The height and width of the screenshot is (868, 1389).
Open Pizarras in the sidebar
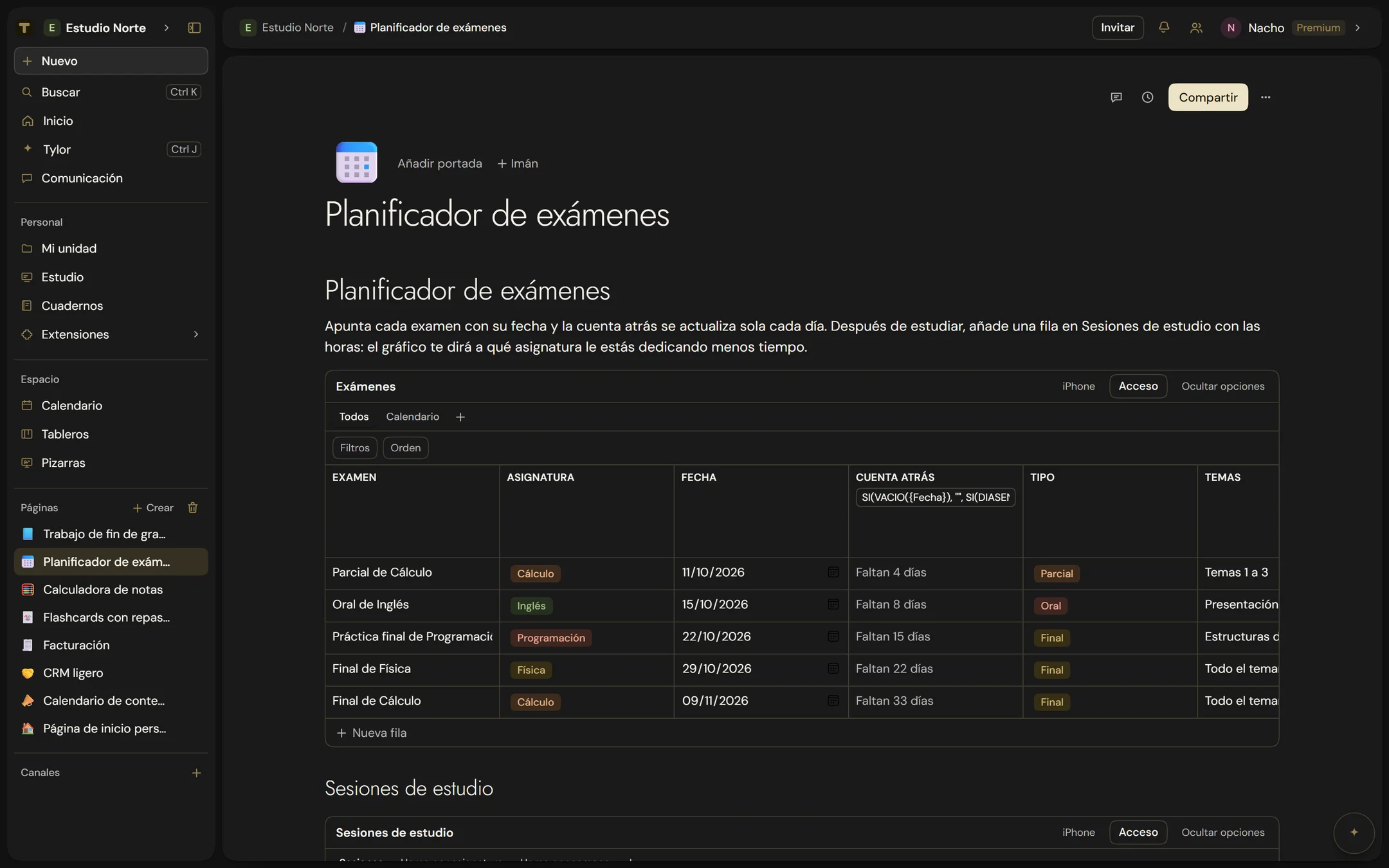(x=111, y=463)
